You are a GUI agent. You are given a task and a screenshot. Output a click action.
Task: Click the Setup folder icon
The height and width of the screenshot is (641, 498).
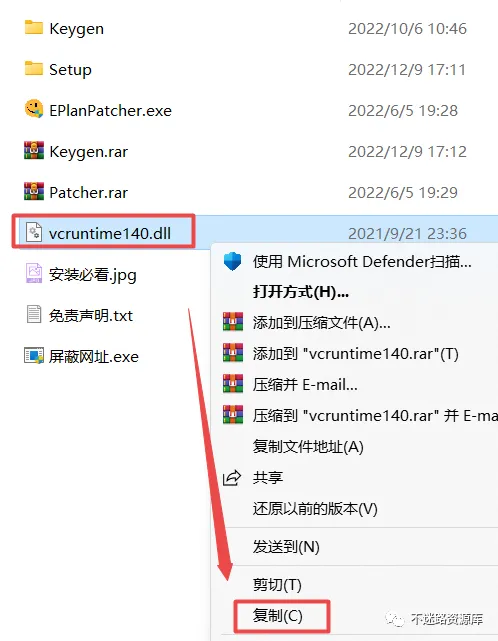[x=34, y=69]
